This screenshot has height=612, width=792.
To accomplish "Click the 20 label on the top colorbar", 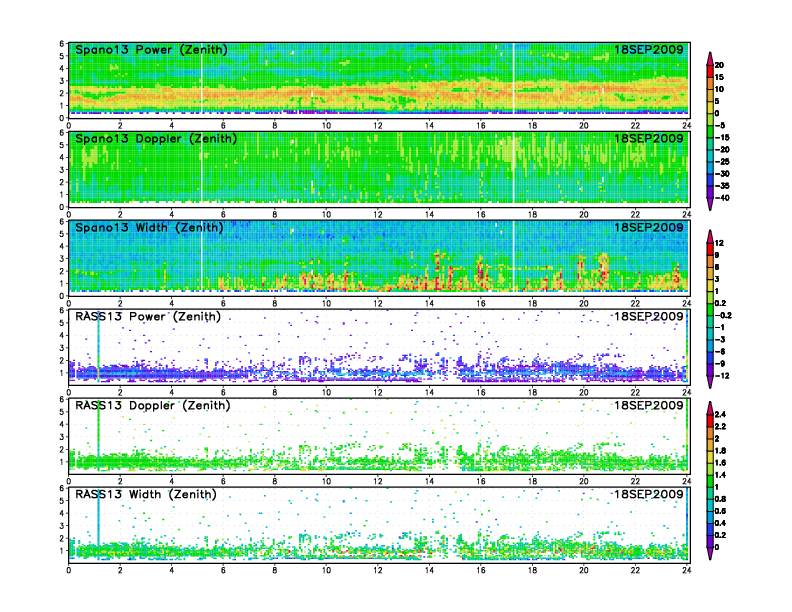I will pos(719,65).
